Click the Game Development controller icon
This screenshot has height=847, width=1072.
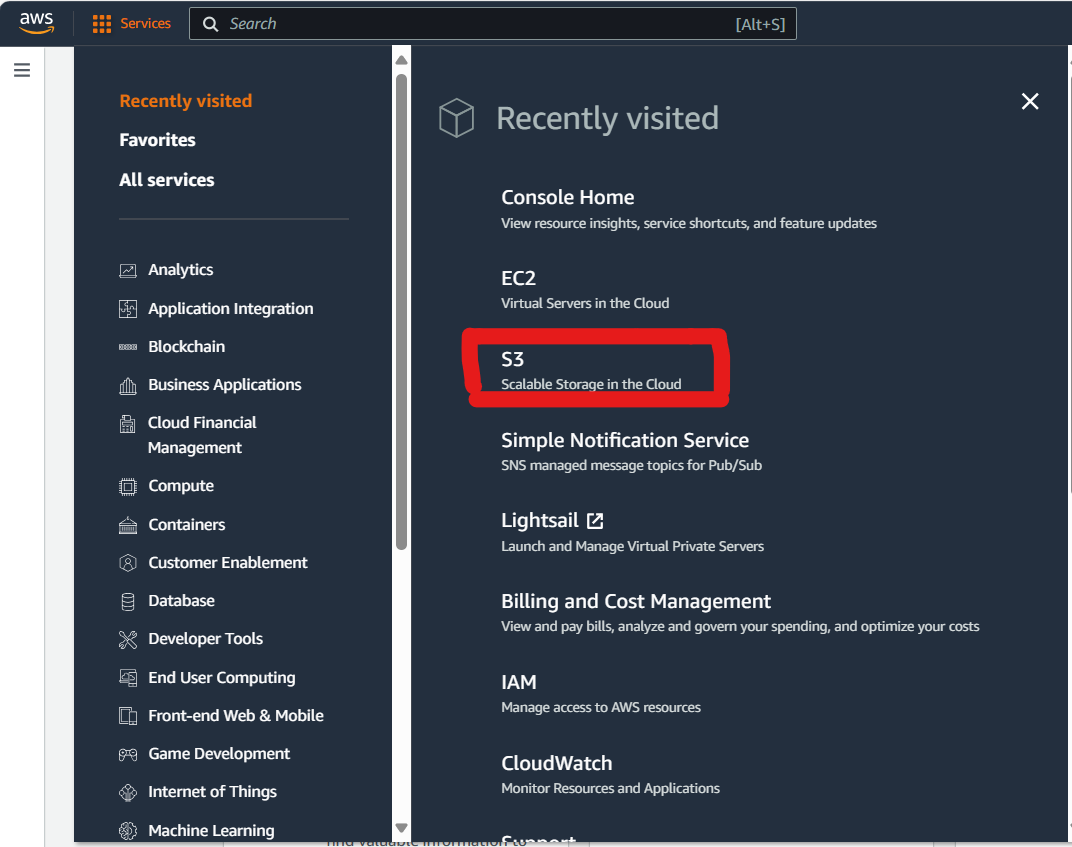(x=128, y=754)
